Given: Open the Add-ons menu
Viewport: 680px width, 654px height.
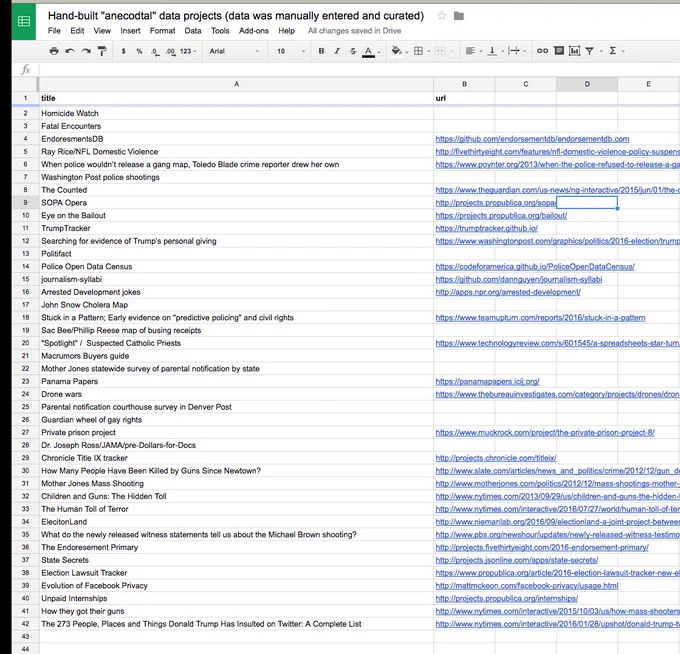Looking at the screenshot, I should tap(254, 31).
